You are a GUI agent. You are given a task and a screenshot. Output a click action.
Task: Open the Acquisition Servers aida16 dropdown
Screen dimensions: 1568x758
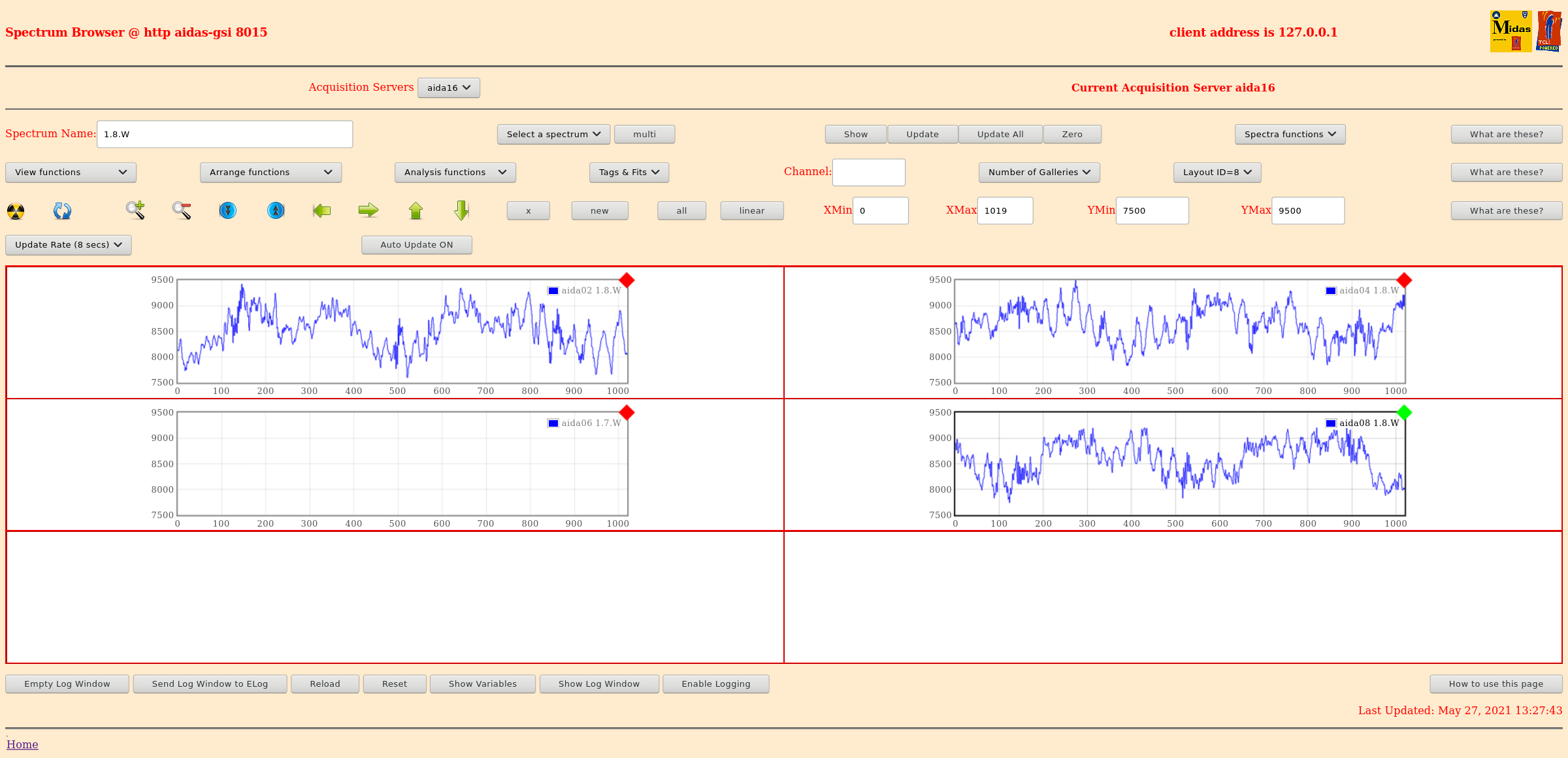point(449,88)
